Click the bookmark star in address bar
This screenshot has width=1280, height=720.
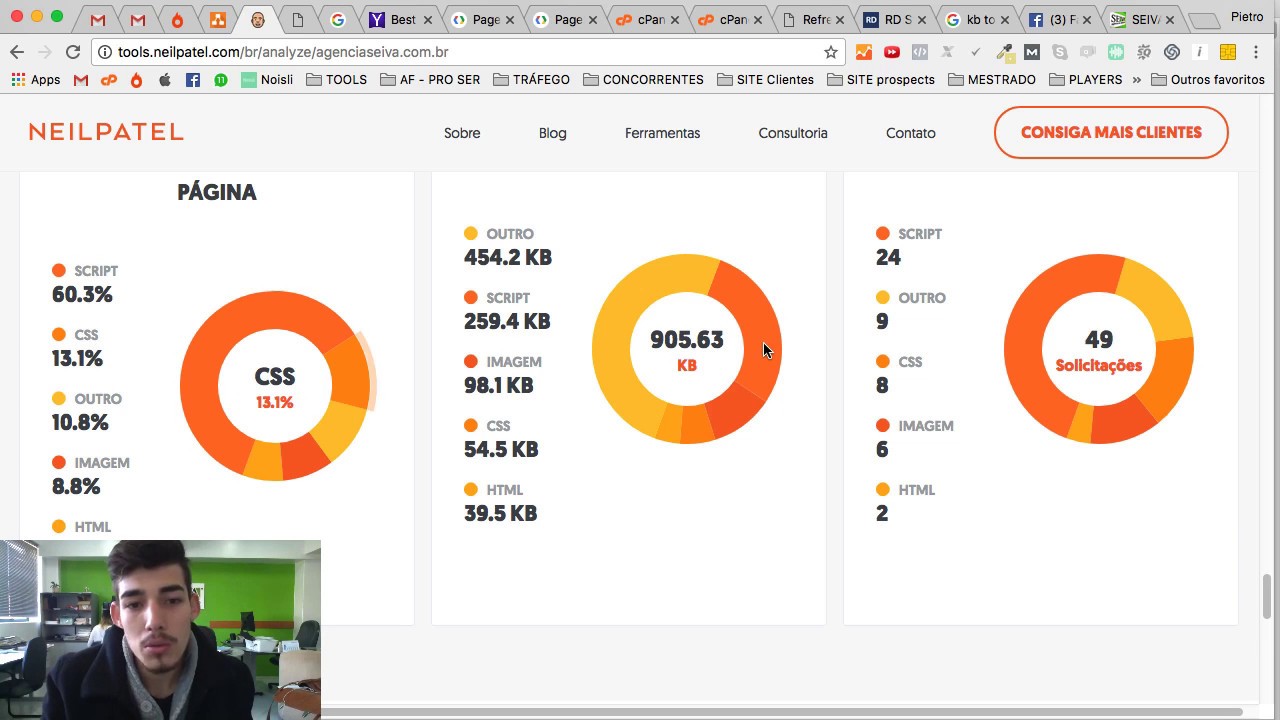830,52
